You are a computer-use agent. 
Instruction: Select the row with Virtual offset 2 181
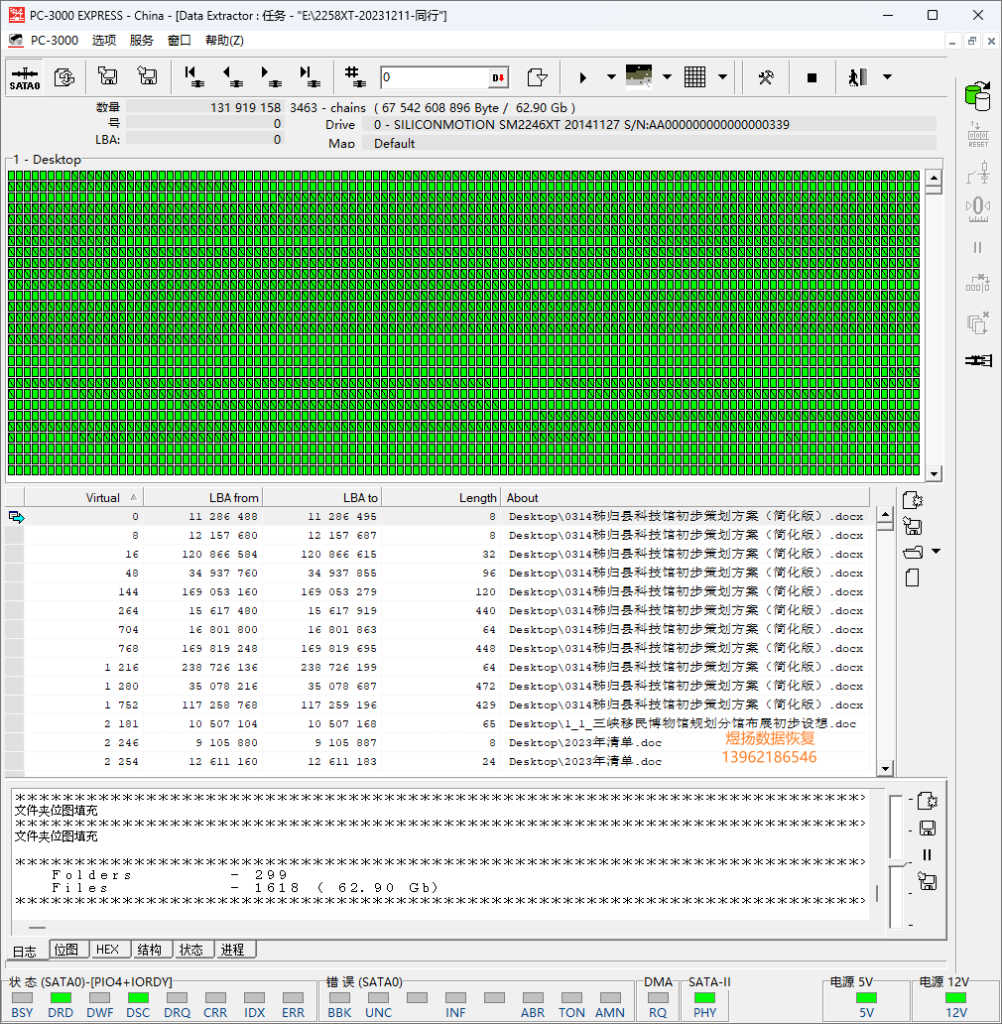[x=438, y=724]
